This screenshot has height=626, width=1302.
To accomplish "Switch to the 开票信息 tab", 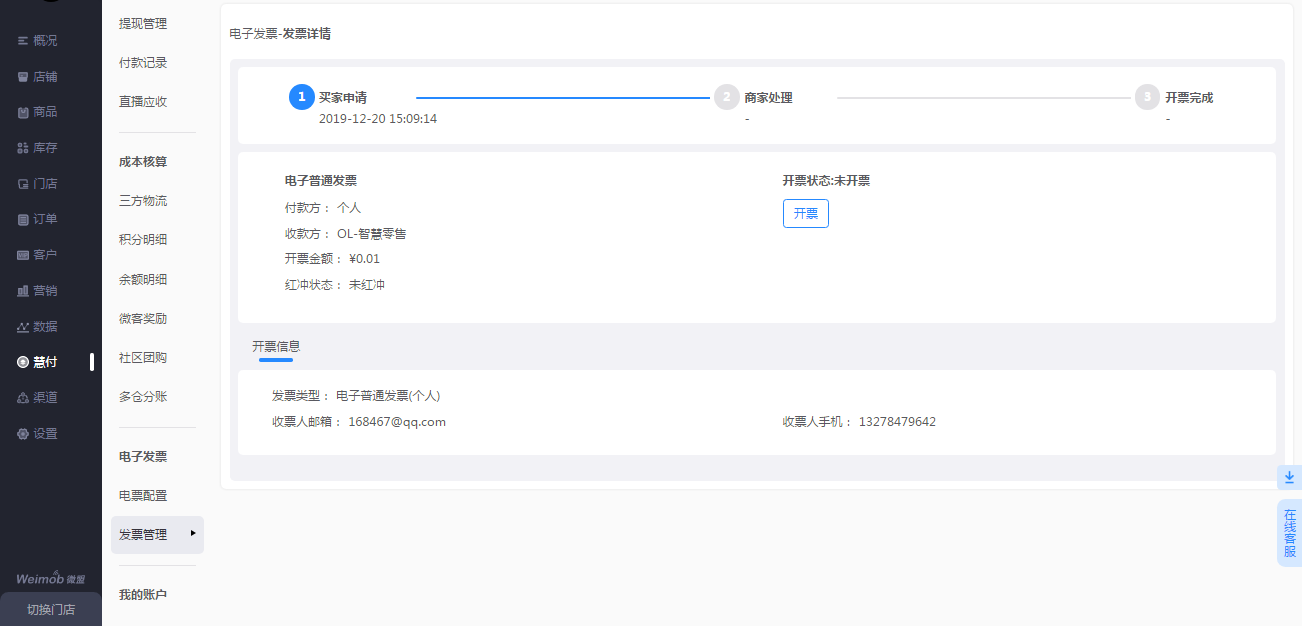I will (x=276, y=347).
